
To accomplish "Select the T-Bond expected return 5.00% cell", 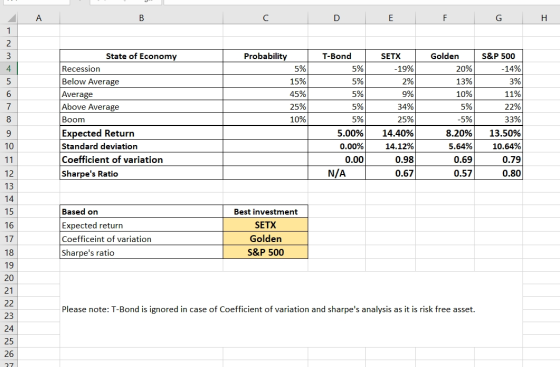I will (336, 133).
